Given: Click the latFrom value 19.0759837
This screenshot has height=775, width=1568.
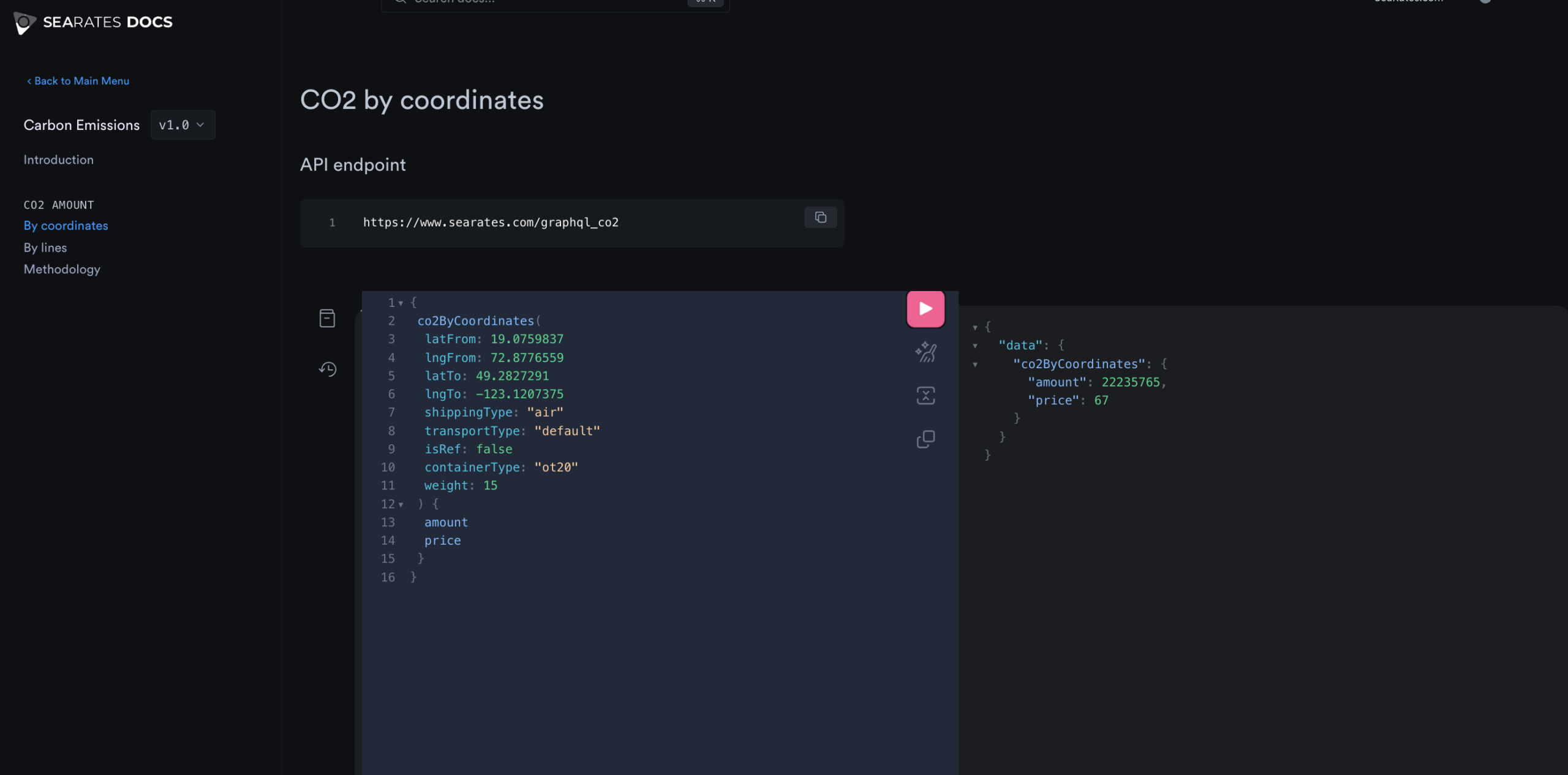Looking at the screenshot, I should click(527, 339).
